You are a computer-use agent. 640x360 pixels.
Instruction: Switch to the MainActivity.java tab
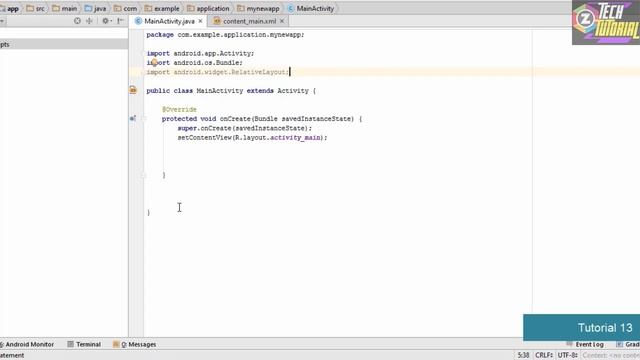coord(169,21)
